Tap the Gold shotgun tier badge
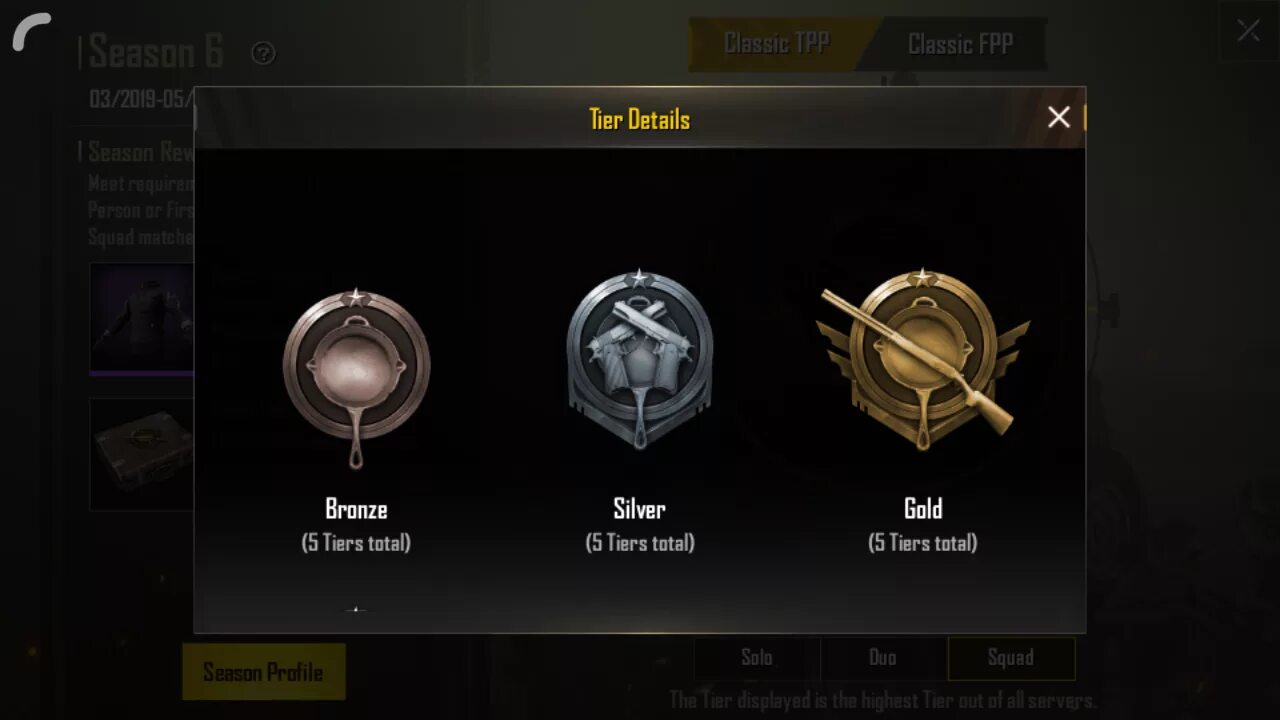This screenshot has width=1280, height=720. (922, 360)
